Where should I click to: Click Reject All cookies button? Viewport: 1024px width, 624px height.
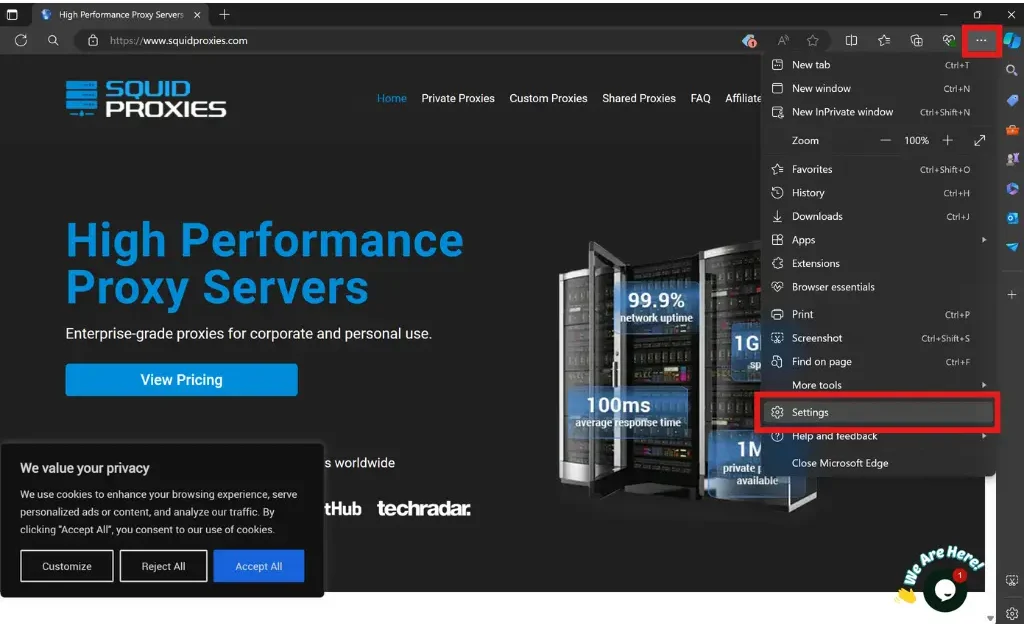pos(163,566)
